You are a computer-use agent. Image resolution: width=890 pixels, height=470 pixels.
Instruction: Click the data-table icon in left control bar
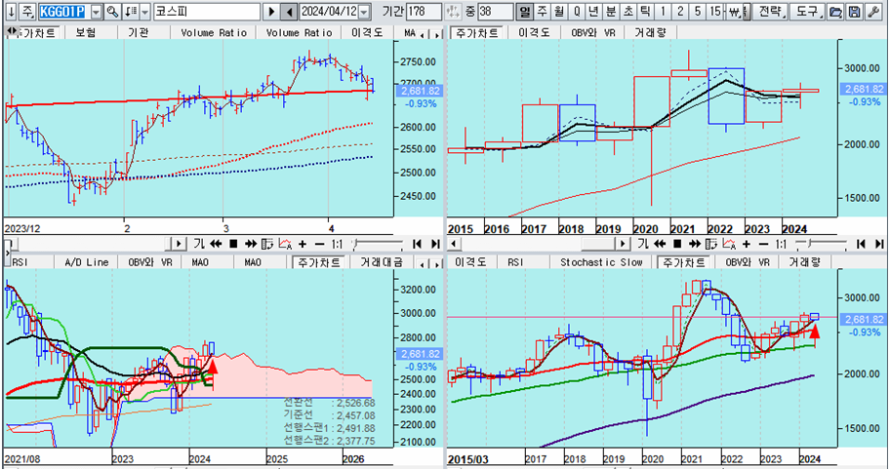click(x=267, y=244)
